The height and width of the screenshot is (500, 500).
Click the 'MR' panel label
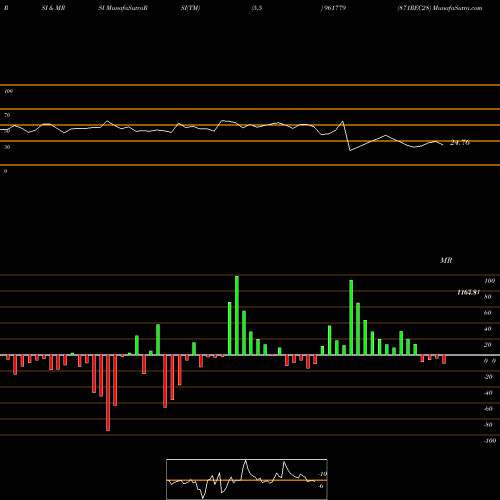[x=446, y=260]
